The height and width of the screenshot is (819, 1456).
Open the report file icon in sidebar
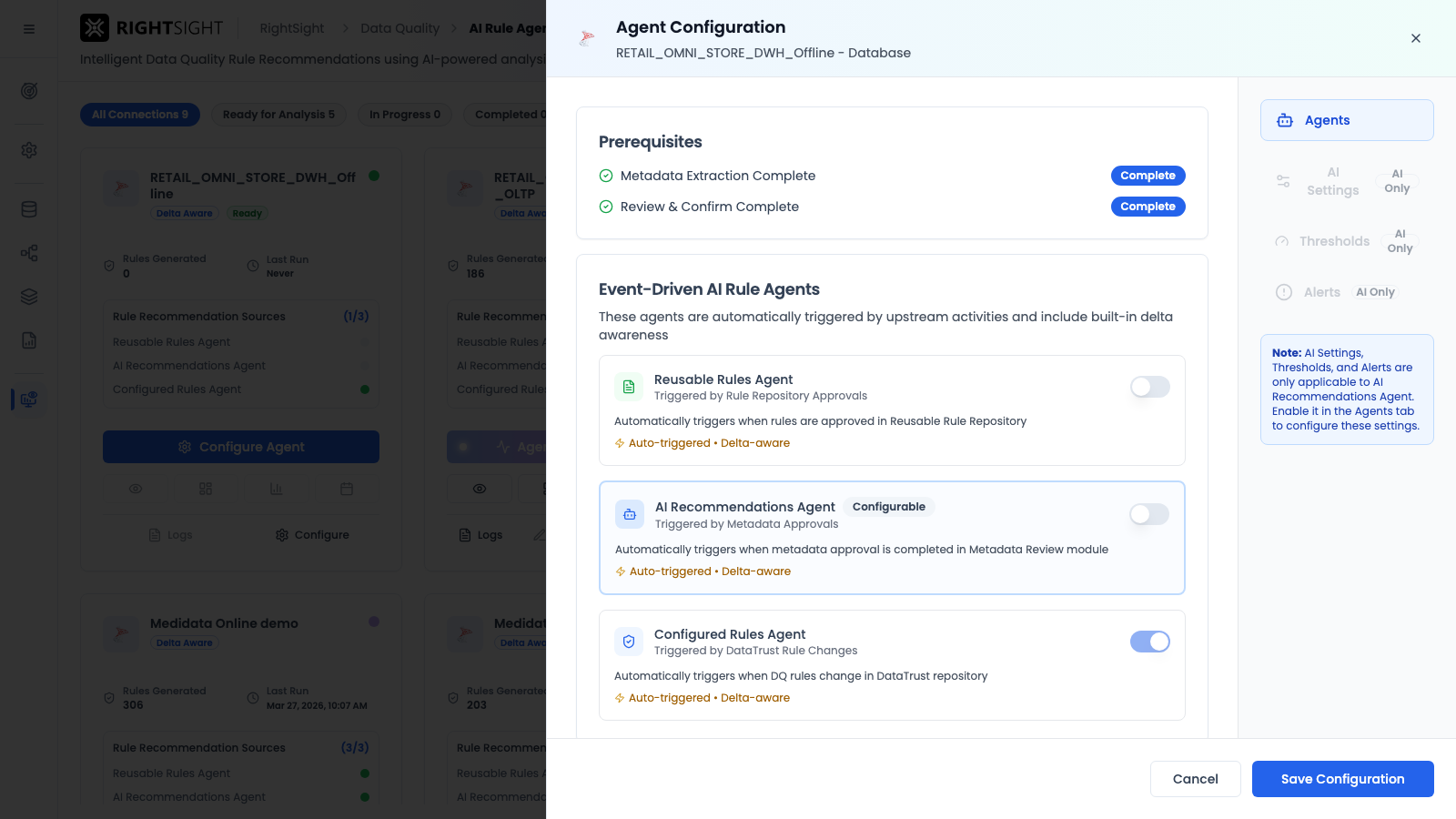point(29,340)
